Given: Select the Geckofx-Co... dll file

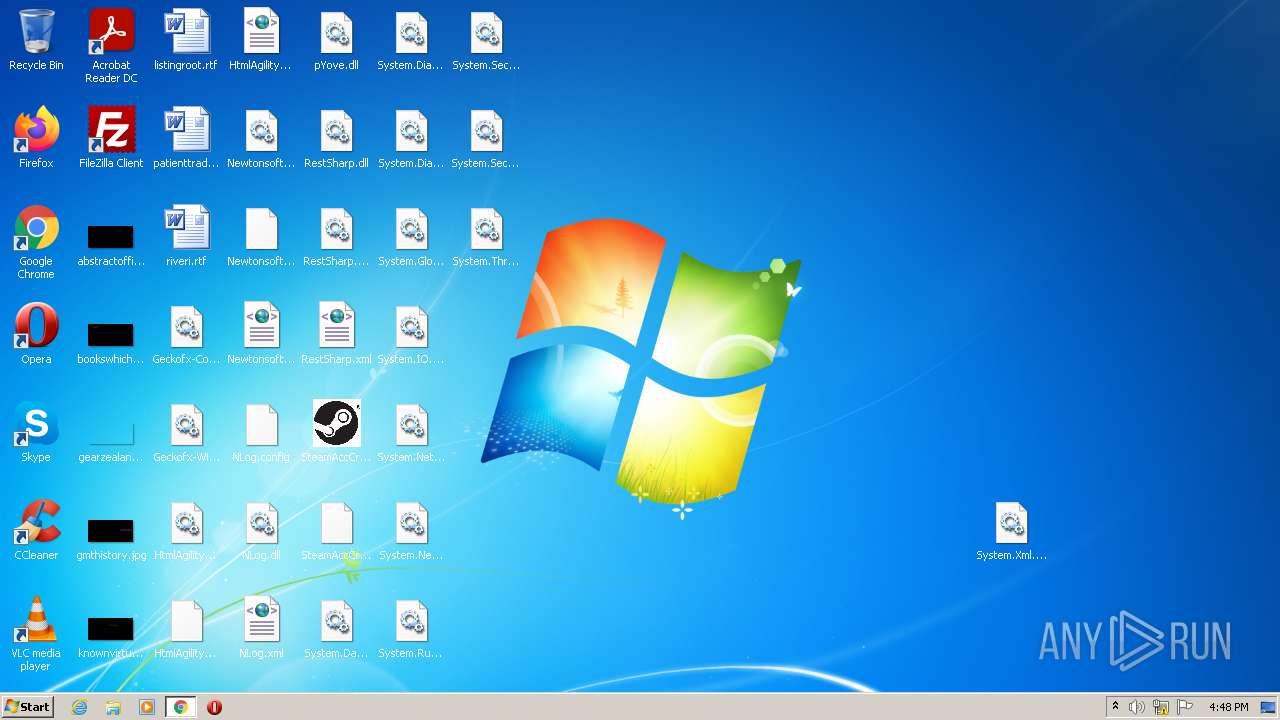Looking at the screenshot, I should [186, 334].
